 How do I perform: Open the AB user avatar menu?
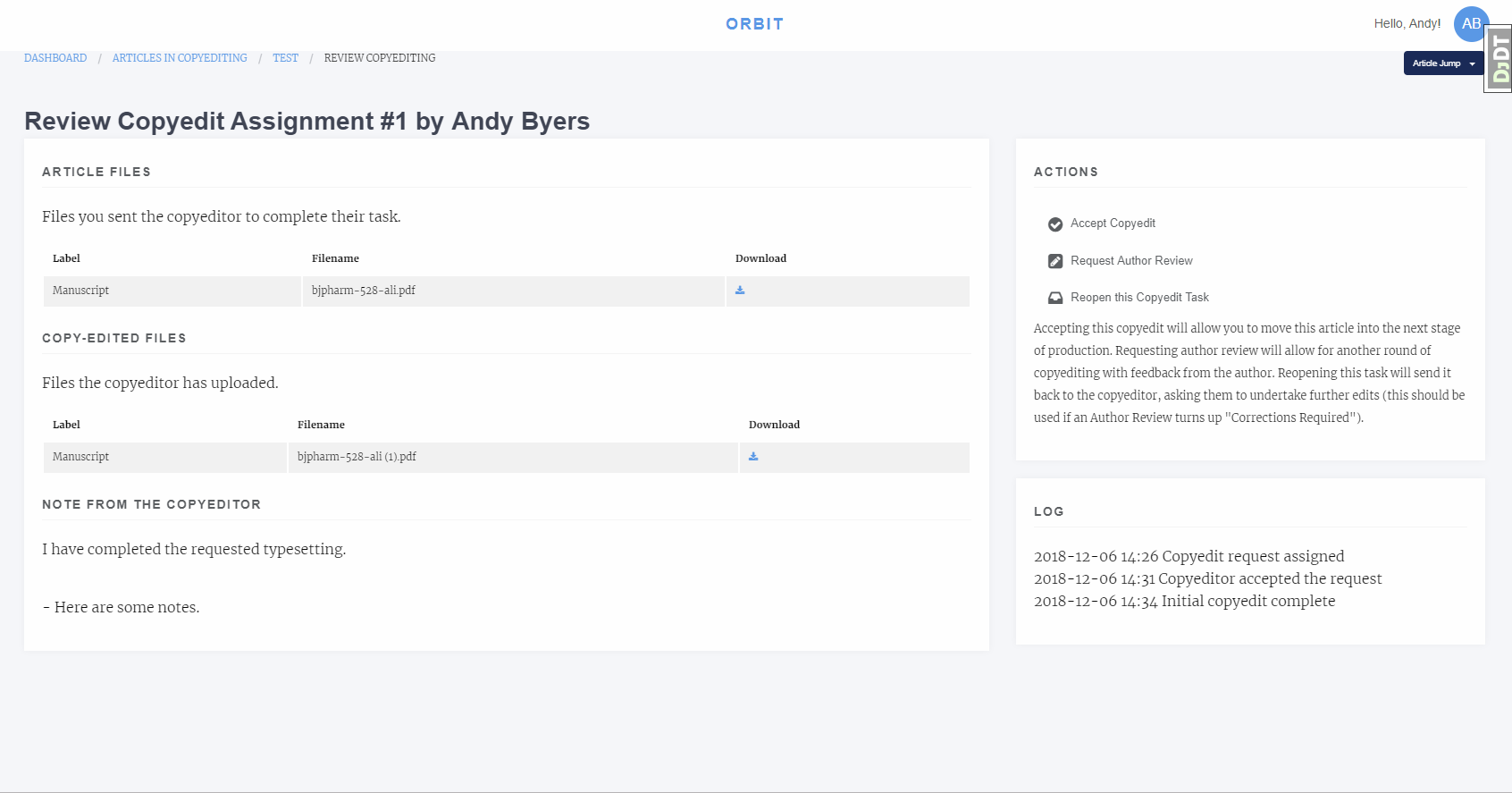pos(1470,24)
